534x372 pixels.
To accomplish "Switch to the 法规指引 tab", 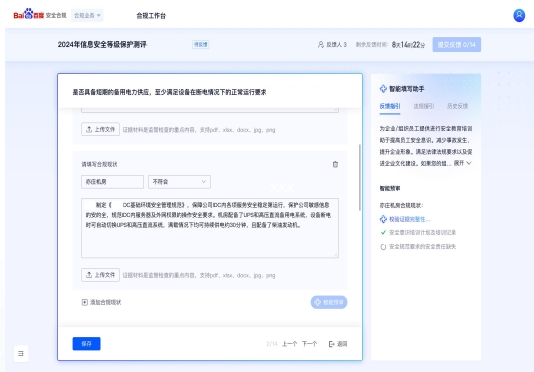I will [424, 106].
